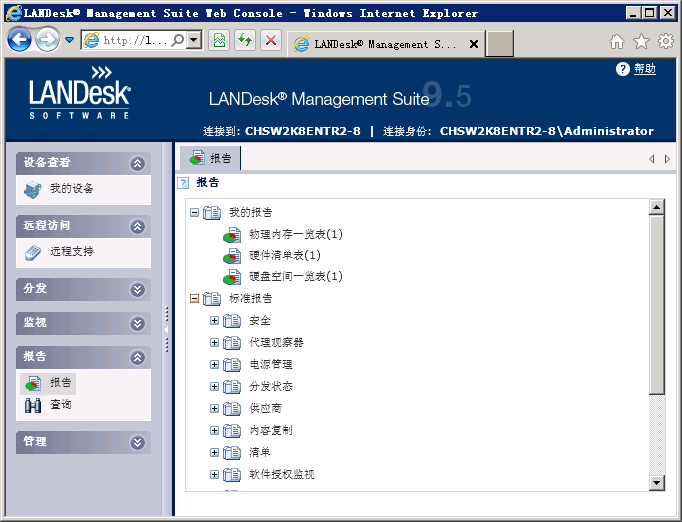Expand the 软件授权监视 folder node
Viewport: 682px width, 522px height.
tap(214, 474)
